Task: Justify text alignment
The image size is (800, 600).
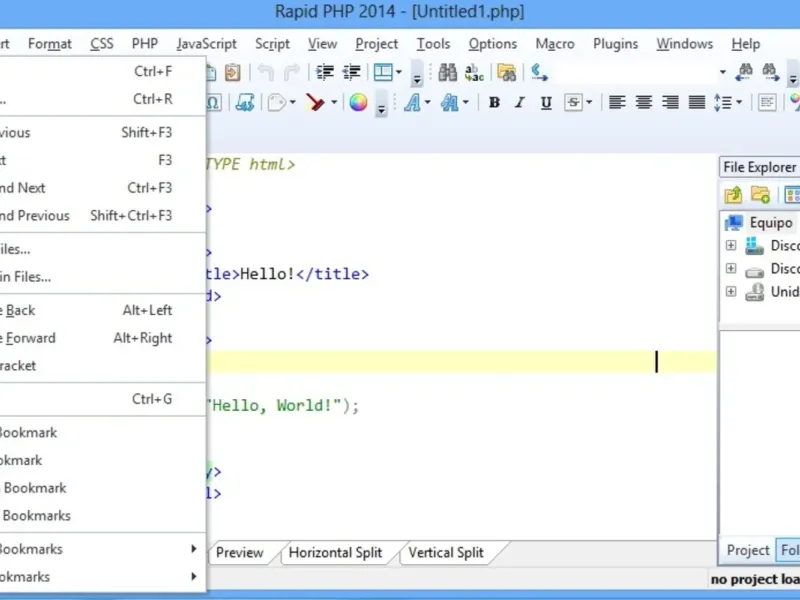Action: point(697,103)
